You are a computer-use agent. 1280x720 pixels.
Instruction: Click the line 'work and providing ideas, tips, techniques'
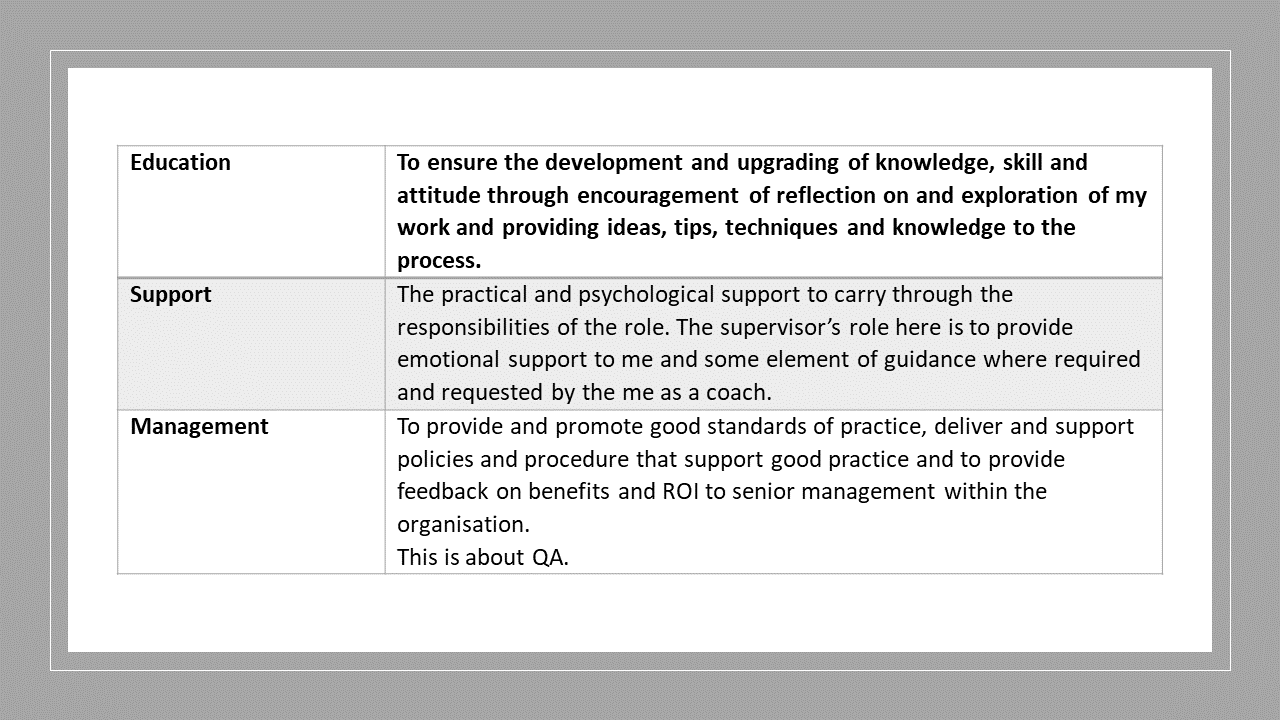pyautogui.click(x=736, y=228)
